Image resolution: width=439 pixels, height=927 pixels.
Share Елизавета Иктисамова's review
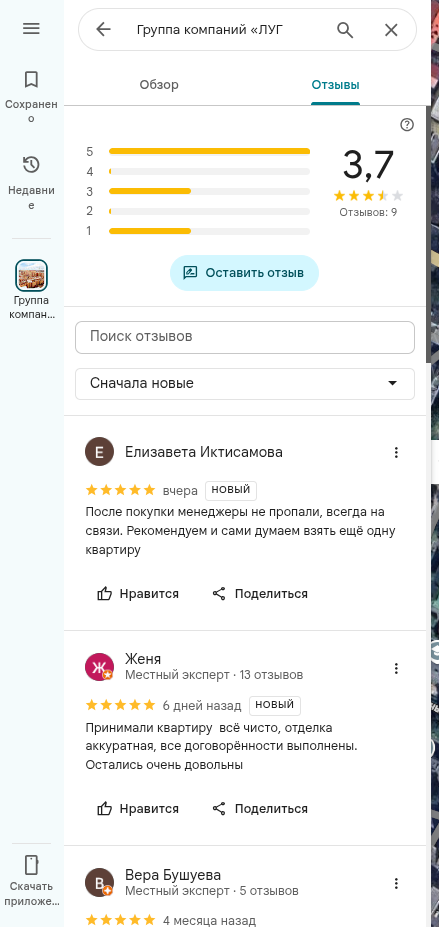pos(260,594)
